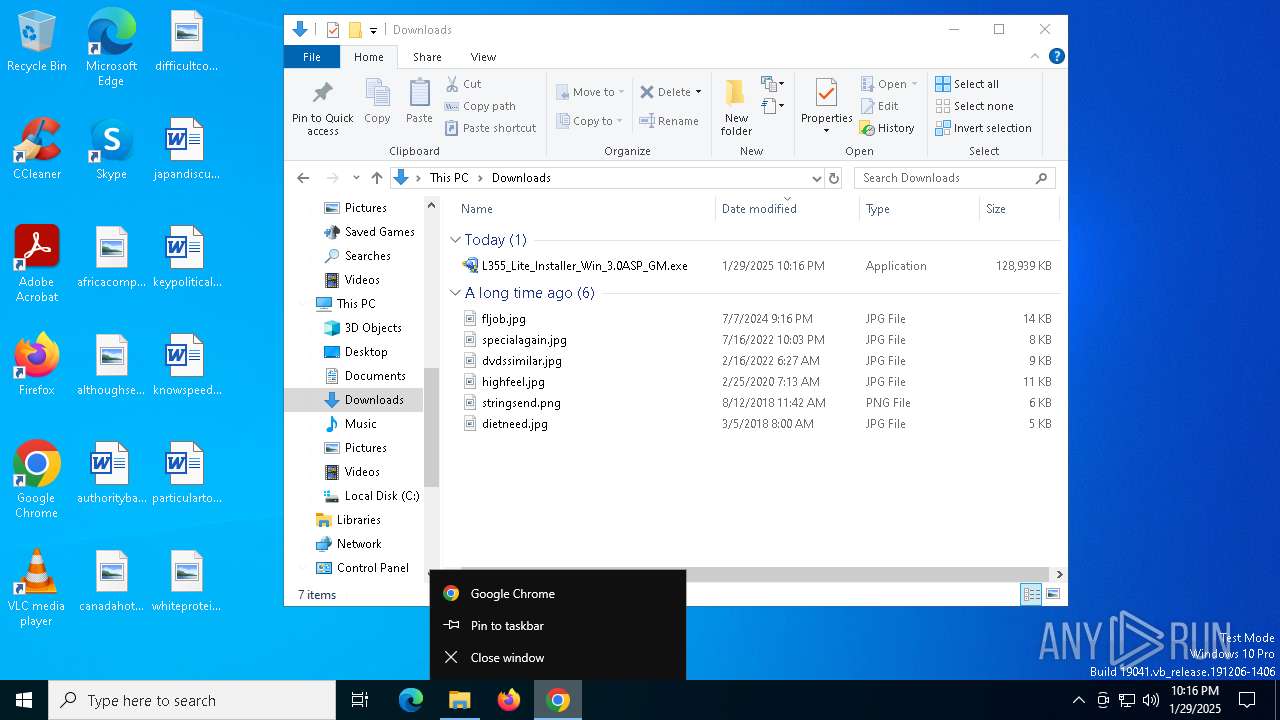Minimize the ribbon chevron
This screenshot has width=1280, height=720.
[x=1034, y=56]
